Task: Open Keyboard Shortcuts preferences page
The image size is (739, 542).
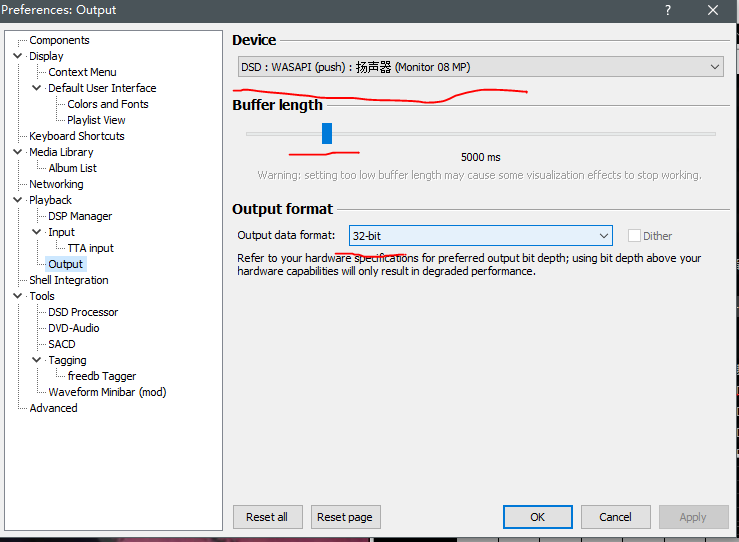Action: 76,136
